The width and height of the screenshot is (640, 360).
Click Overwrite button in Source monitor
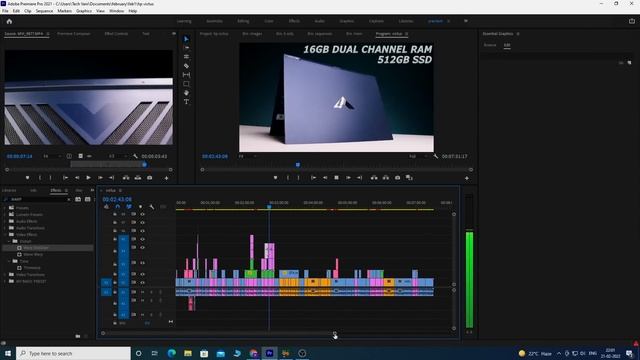138,178
